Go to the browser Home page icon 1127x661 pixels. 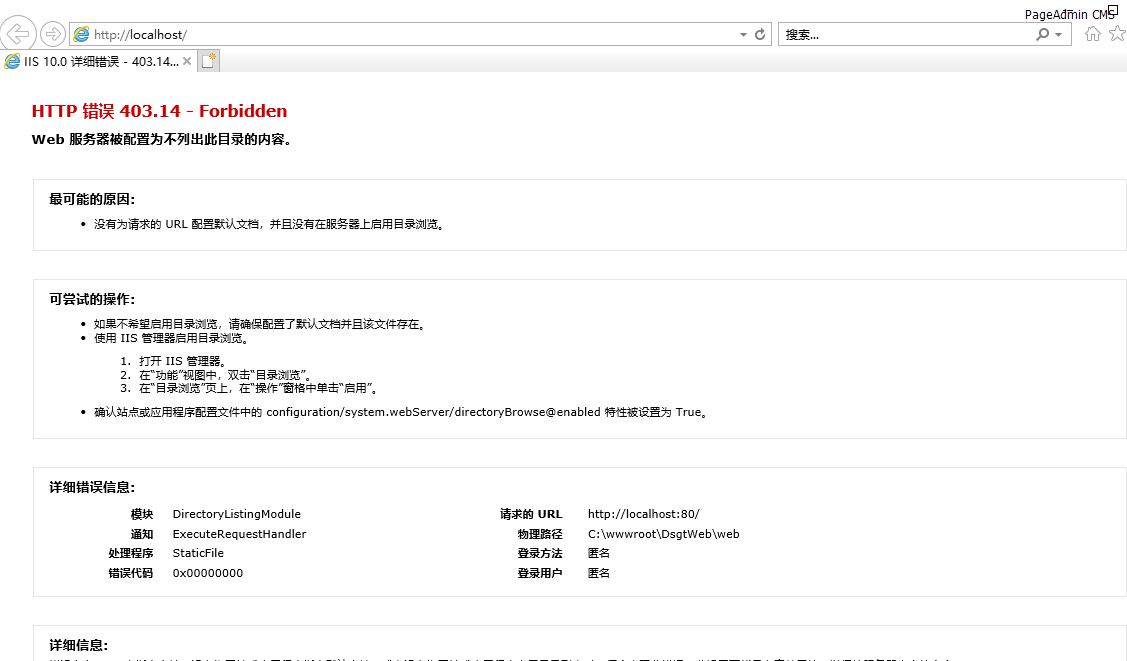click(1093, 34)
